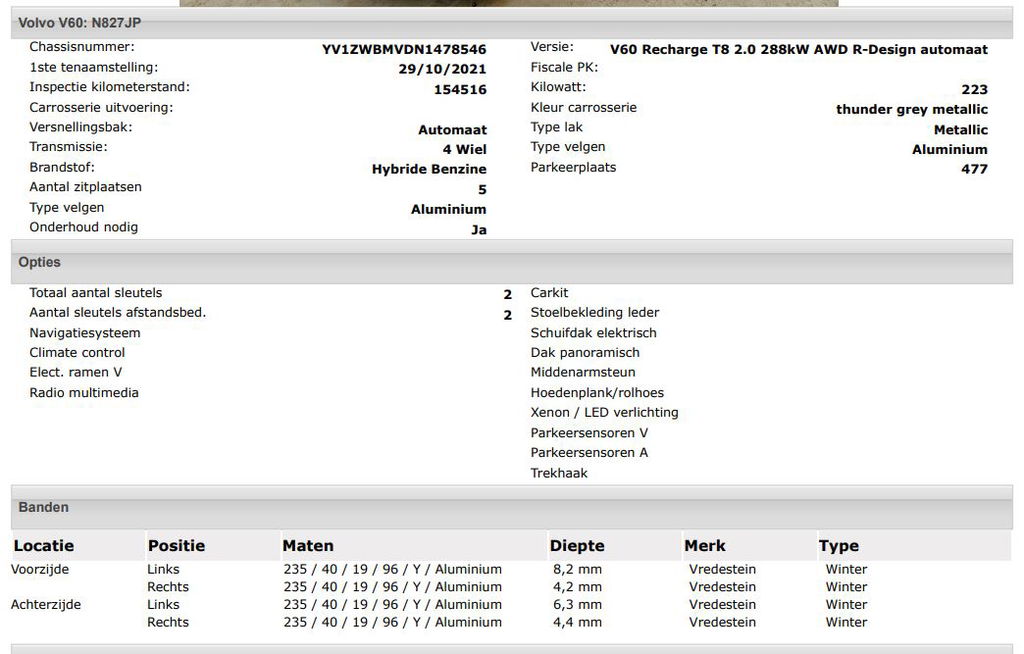
Task: Click the inspection mileage value 154516
Action: pos(460,89)
